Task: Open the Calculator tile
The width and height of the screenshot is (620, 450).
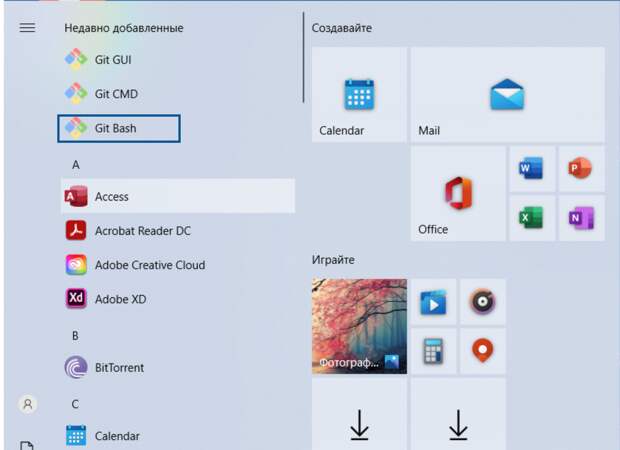Action: [433, 351]
